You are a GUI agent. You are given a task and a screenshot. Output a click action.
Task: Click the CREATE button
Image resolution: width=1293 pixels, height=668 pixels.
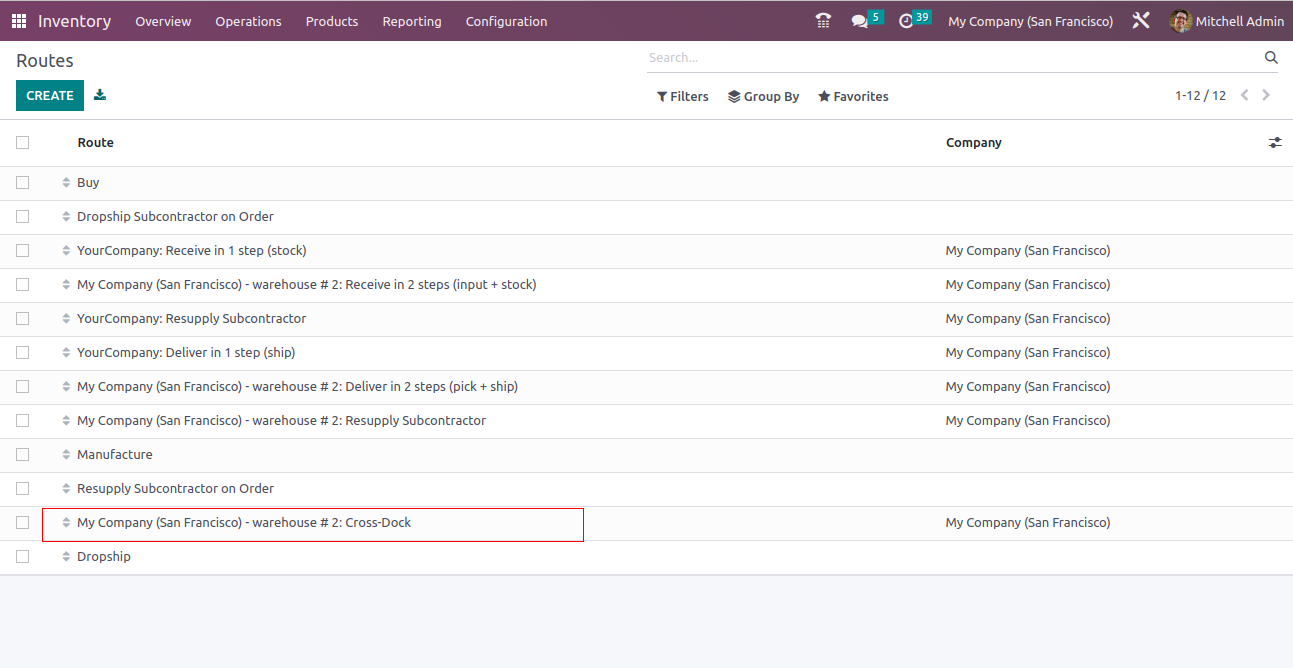(x=50, y=96)
